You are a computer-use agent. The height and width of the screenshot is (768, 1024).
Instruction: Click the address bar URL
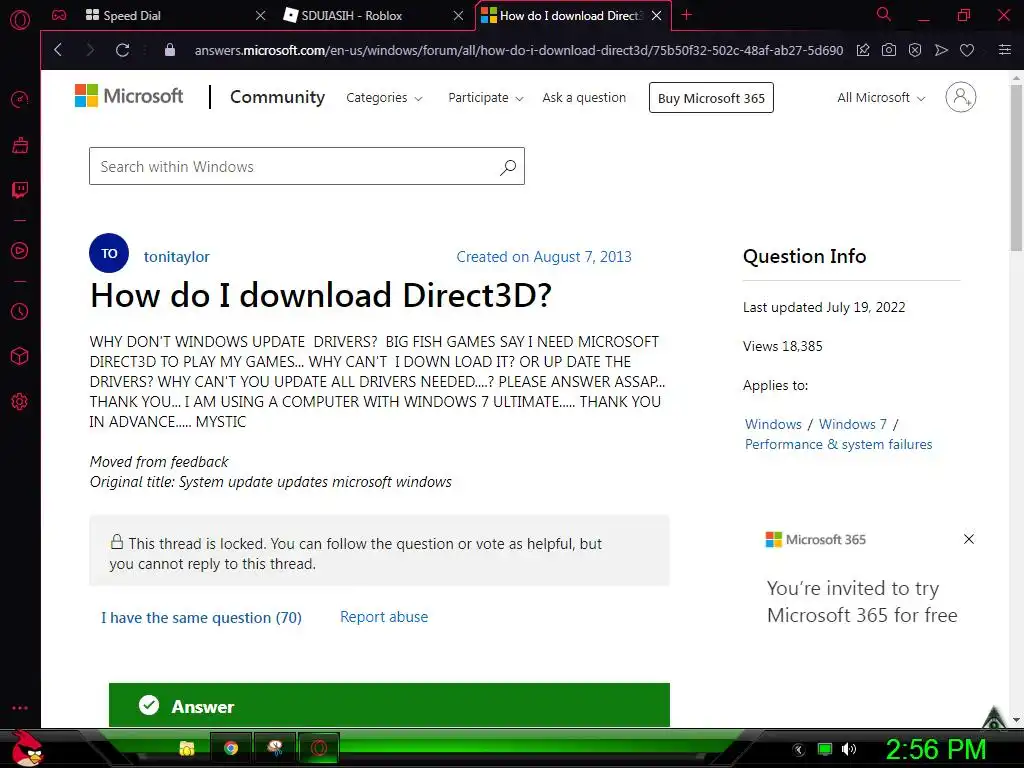tap(519, 50)
